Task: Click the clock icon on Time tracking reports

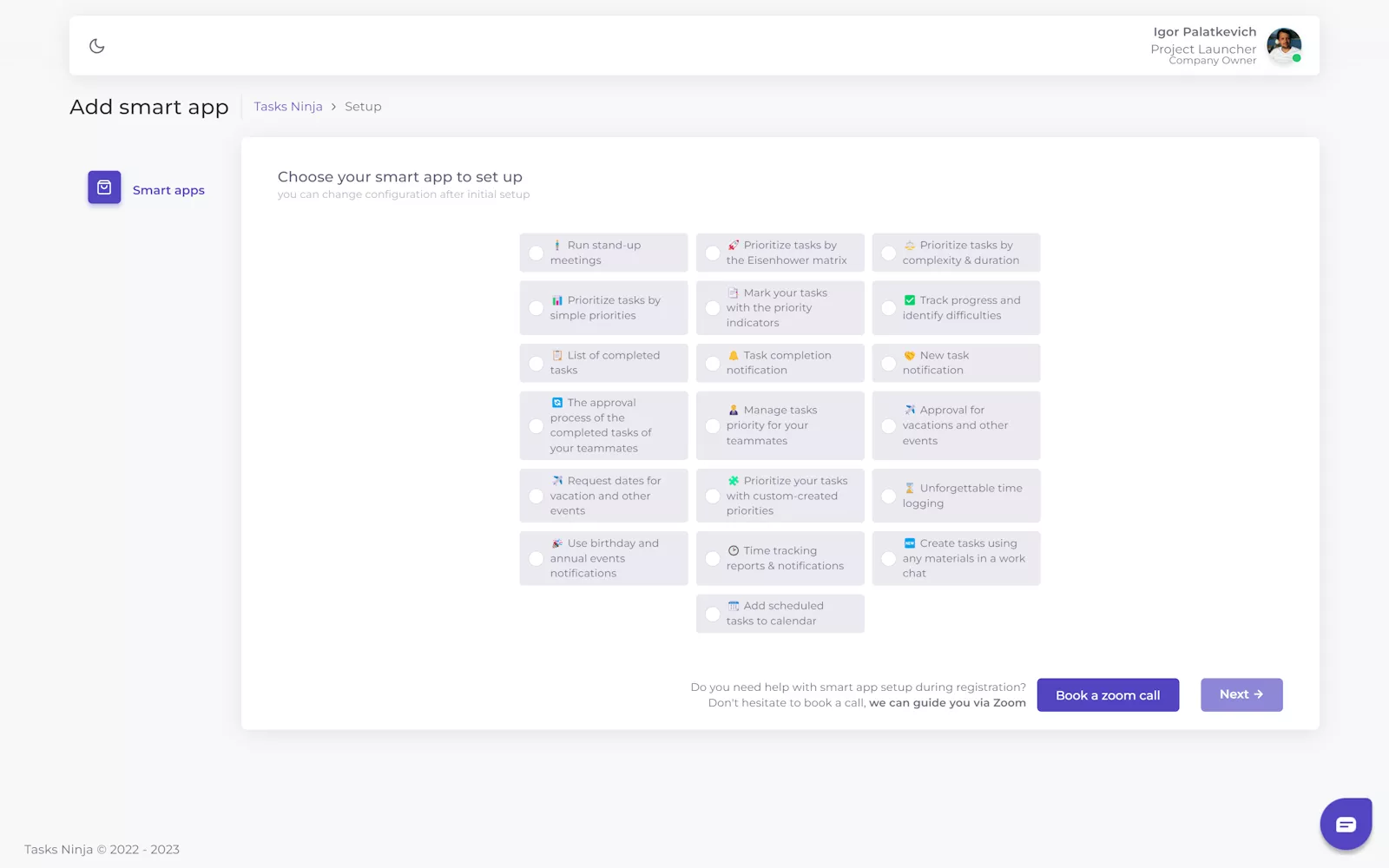Action: (734, 551)
